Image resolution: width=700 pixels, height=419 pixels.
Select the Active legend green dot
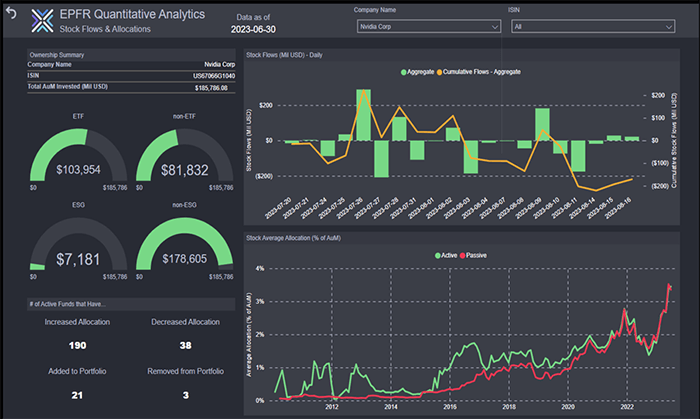click(438, 256)
